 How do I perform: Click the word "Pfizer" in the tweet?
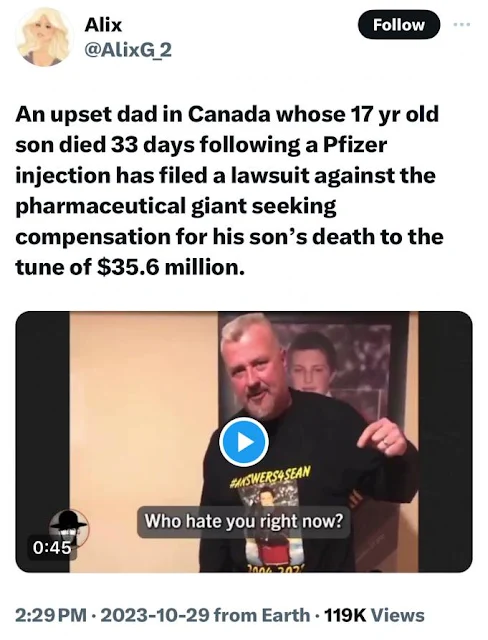(355, 144)
